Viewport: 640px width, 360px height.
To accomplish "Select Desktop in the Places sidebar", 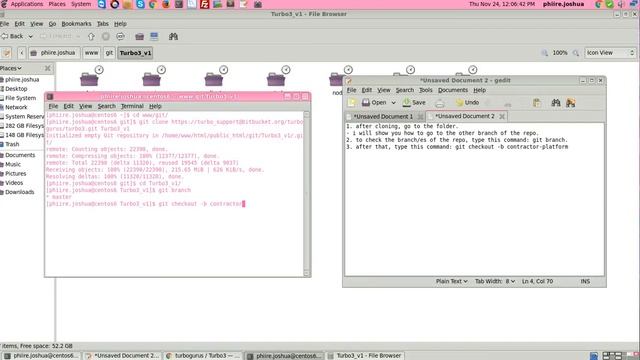I will click(16, 89).
